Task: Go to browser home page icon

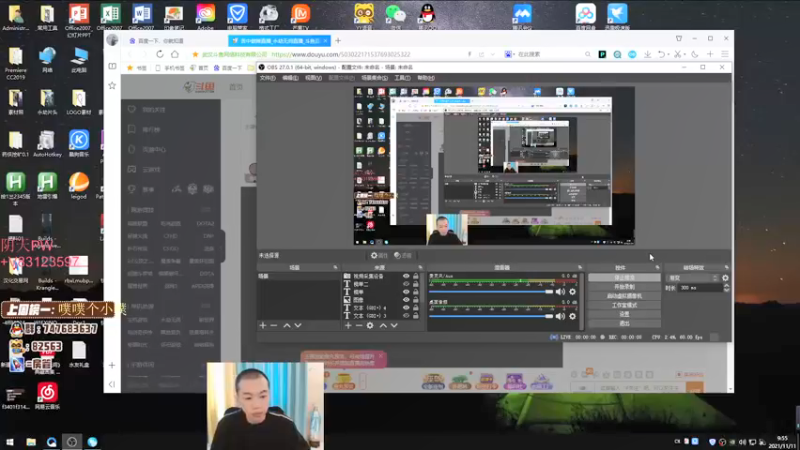Action: coord(175,54)
